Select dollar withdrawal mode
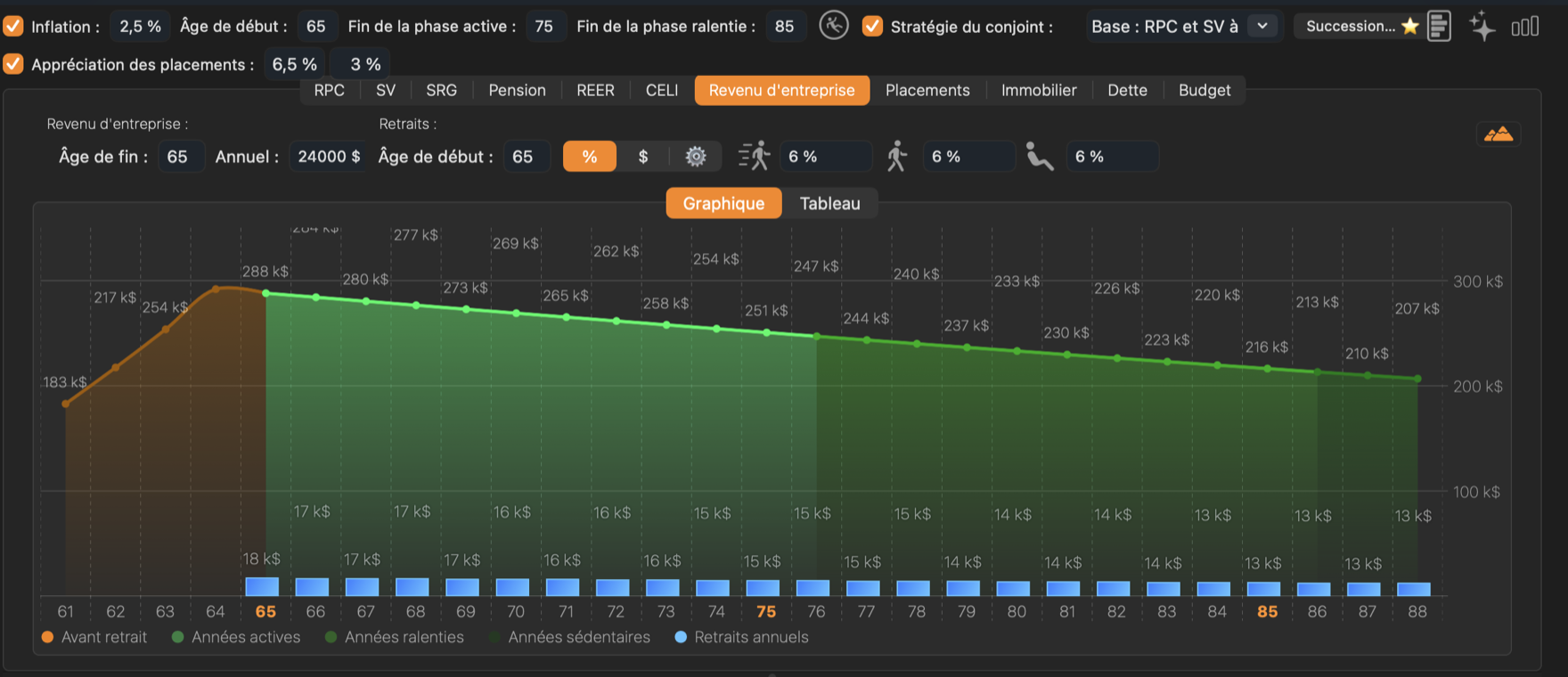This screenshot has height=677, width=1568. (643, 157)
